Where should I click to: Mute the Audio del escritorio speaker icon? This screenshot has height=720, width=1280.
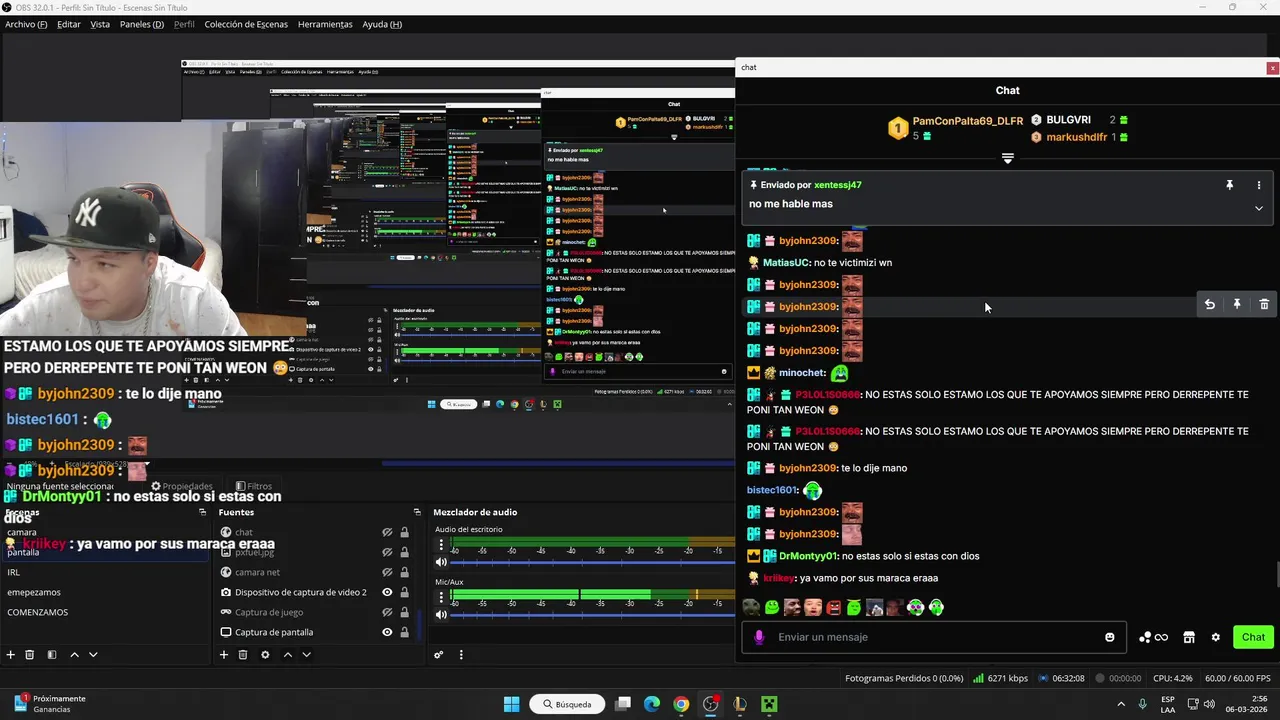(x=441, y=562)
